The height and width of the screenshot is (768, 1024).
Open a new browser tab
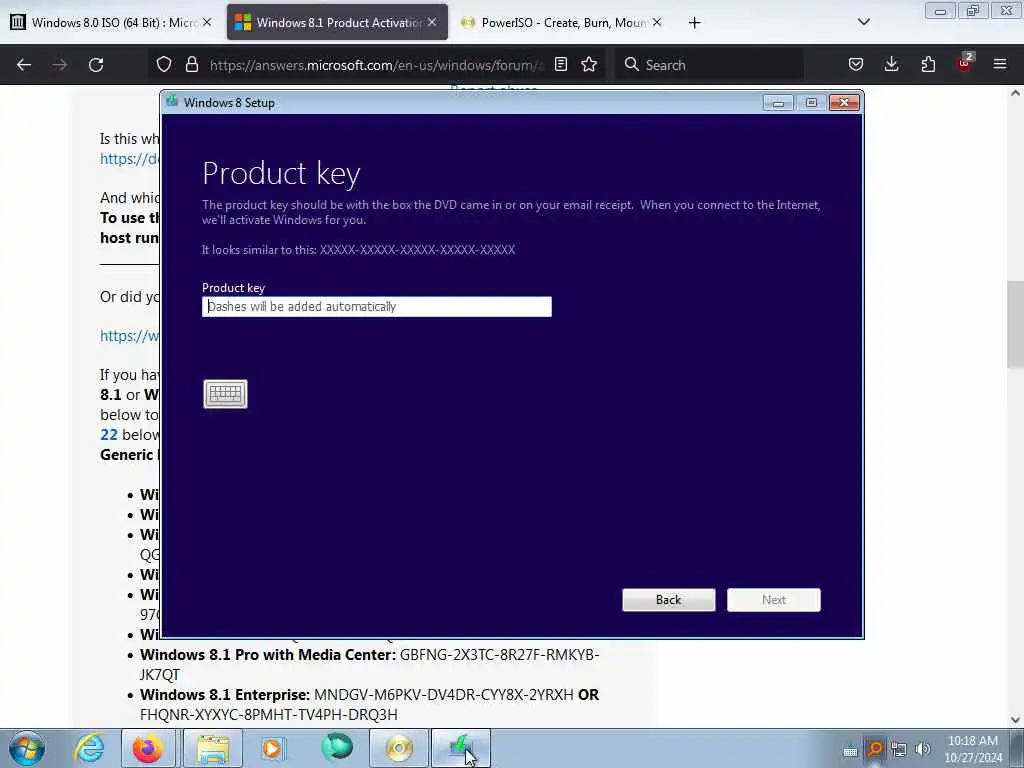(694, 23)
